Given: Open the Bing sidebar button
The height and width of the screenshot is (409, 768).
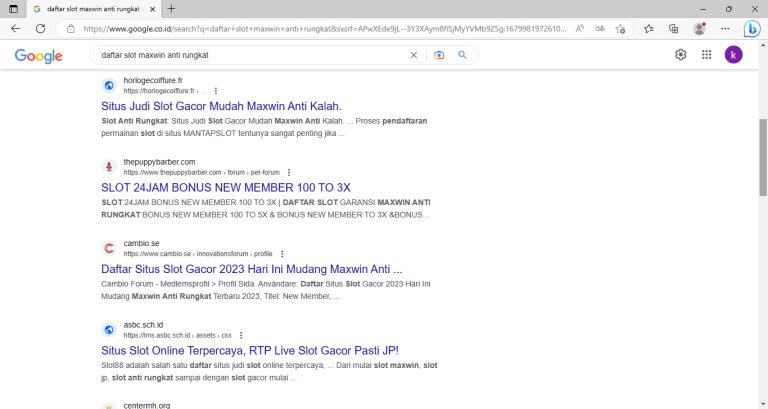Looking at the screenshot, I should click(x=752, y=29).
